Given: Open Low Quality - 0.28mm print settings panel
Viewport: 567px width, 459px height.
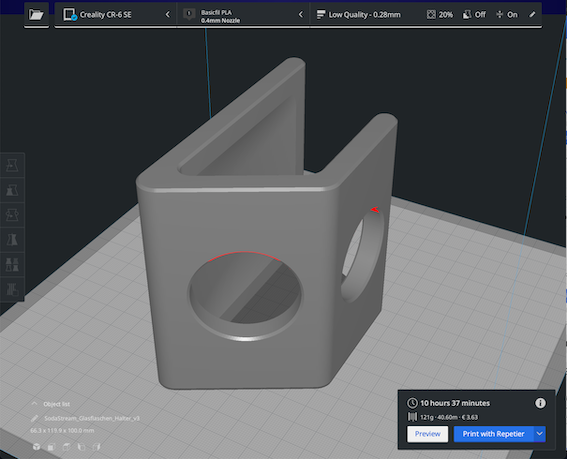Looking at the screenshot, I should tap(426, 15).
